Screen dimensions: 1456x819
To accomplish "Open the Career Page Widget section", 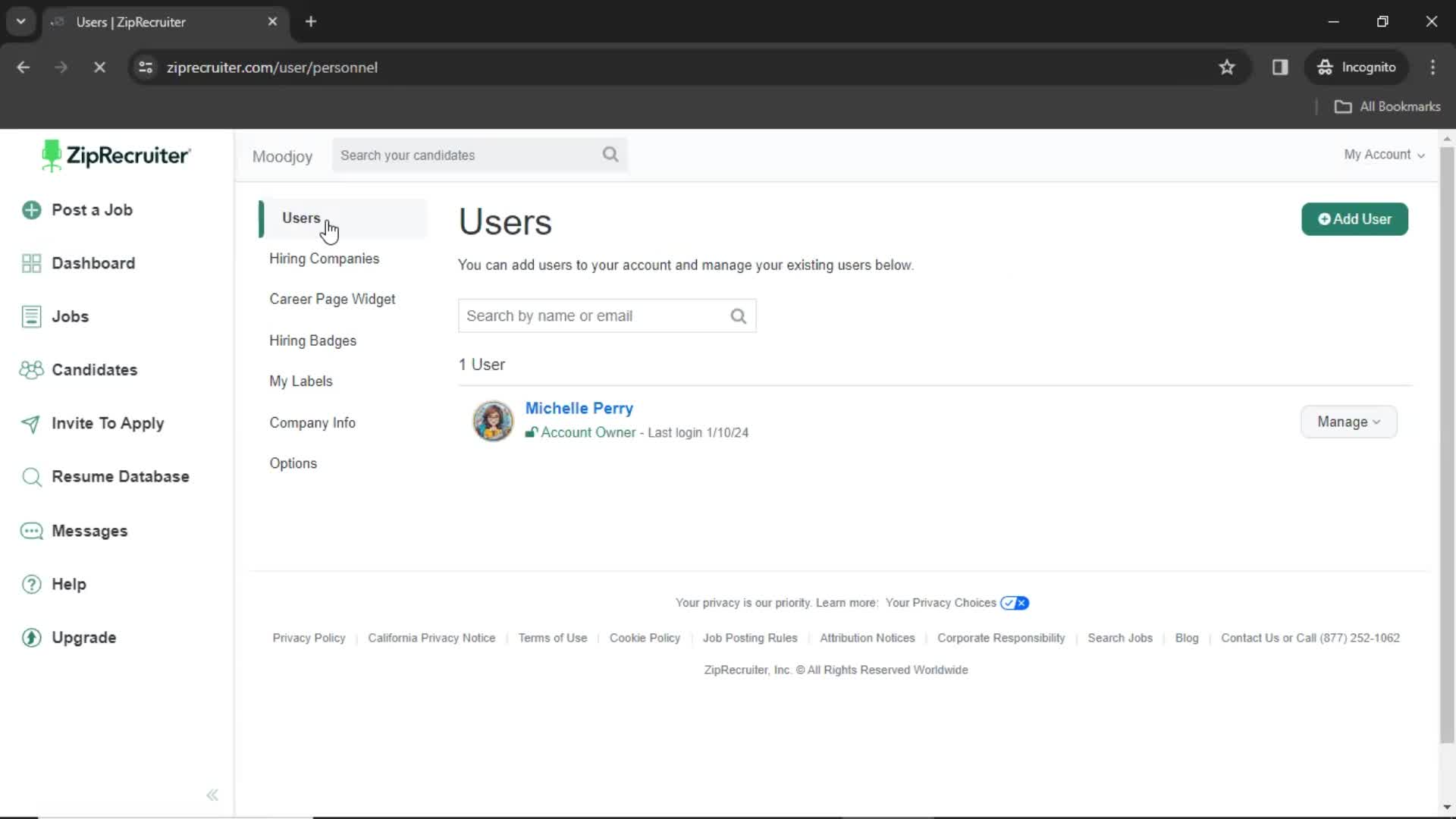I will click(x=332, y=300).
